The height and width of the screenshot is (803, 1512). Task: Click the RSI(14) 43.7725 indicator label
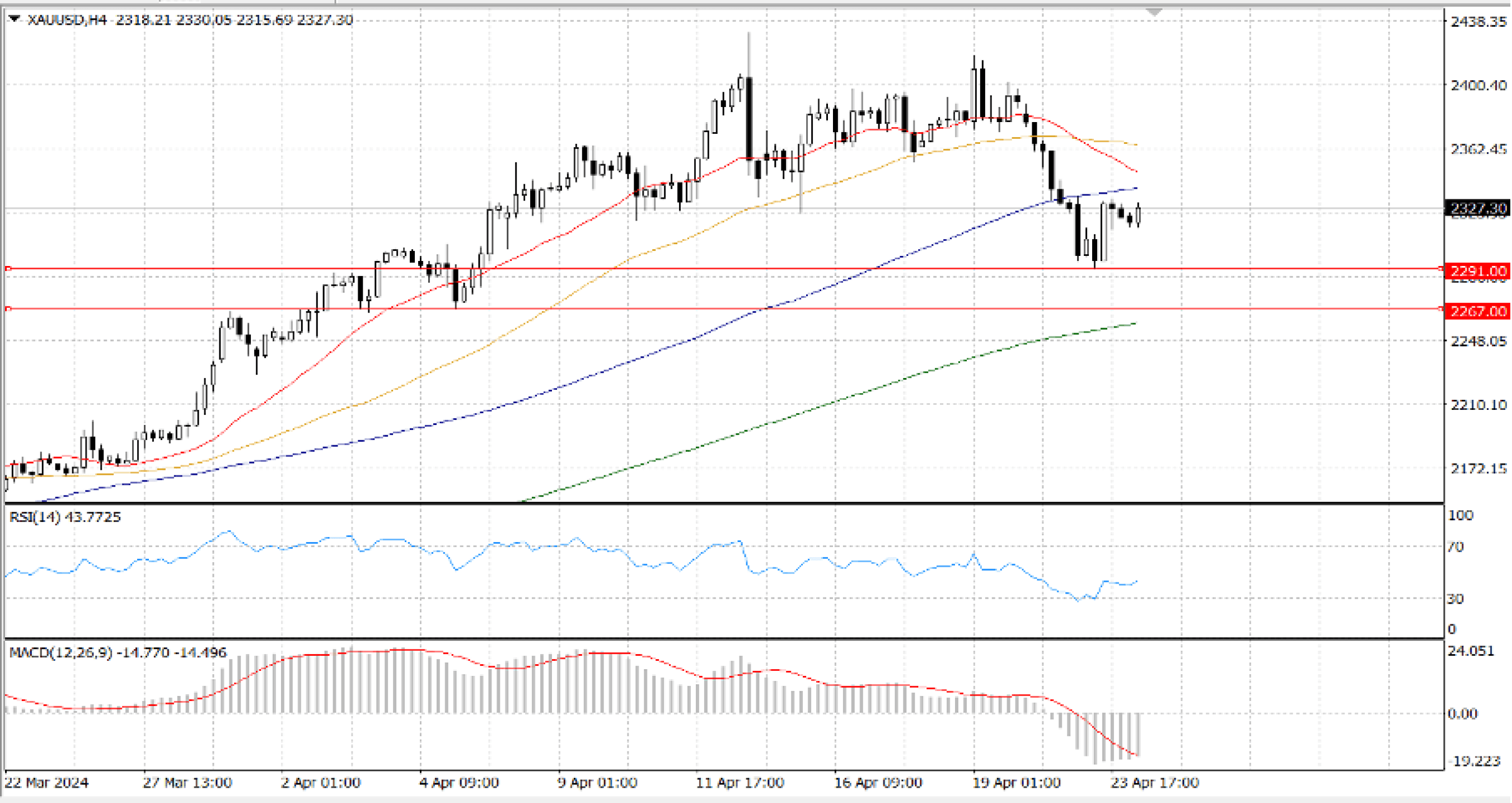pos(65,517)
